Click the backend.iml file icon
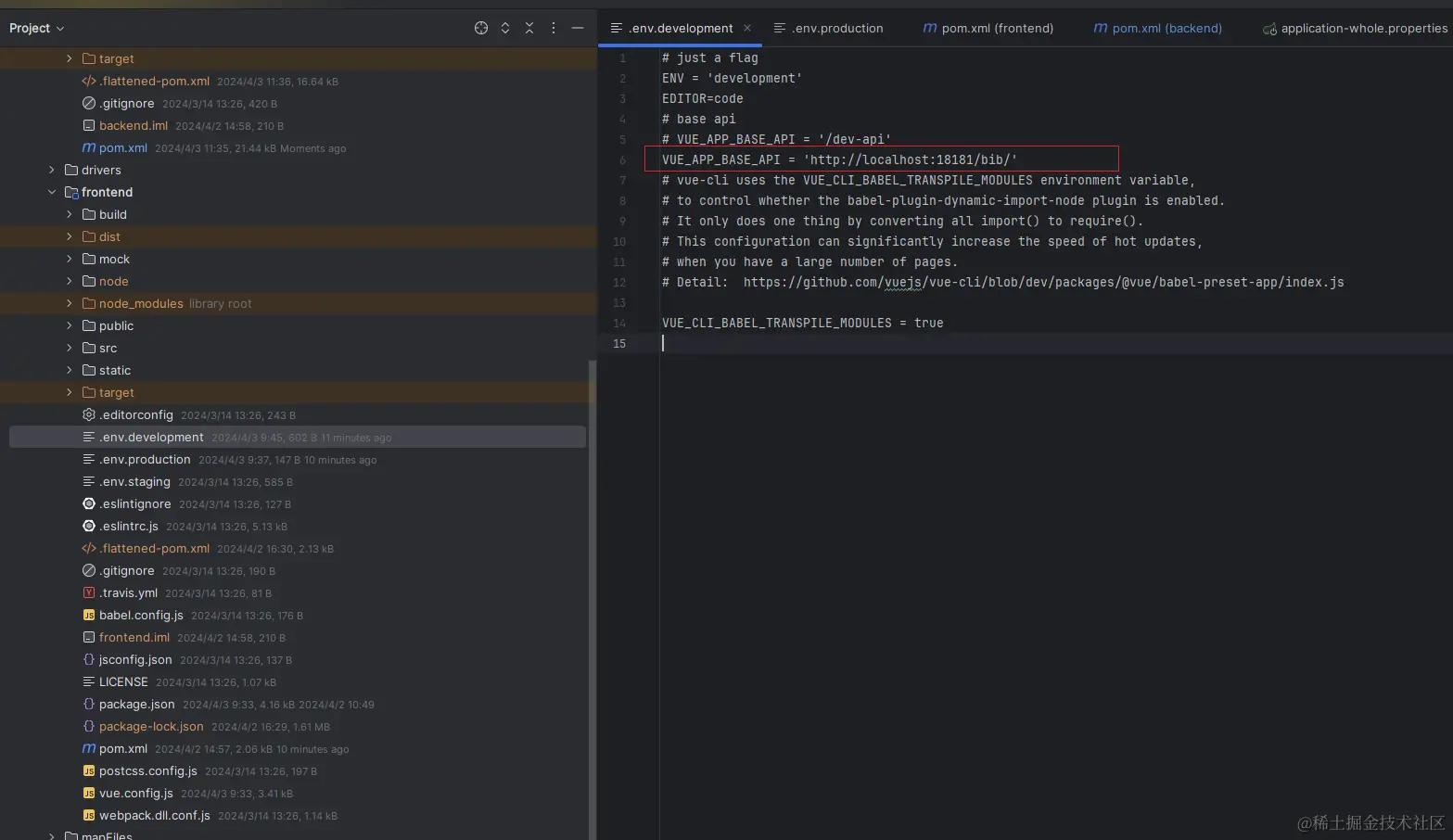1453x840 pixels. pos(89,125)
